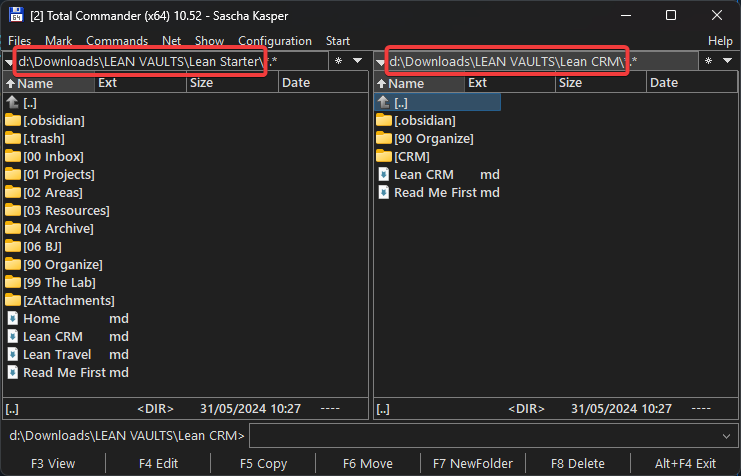Sort right panel by Date column
Viewport: 741px width, 476px height.
pyautogui.click(x=691, y=83)
